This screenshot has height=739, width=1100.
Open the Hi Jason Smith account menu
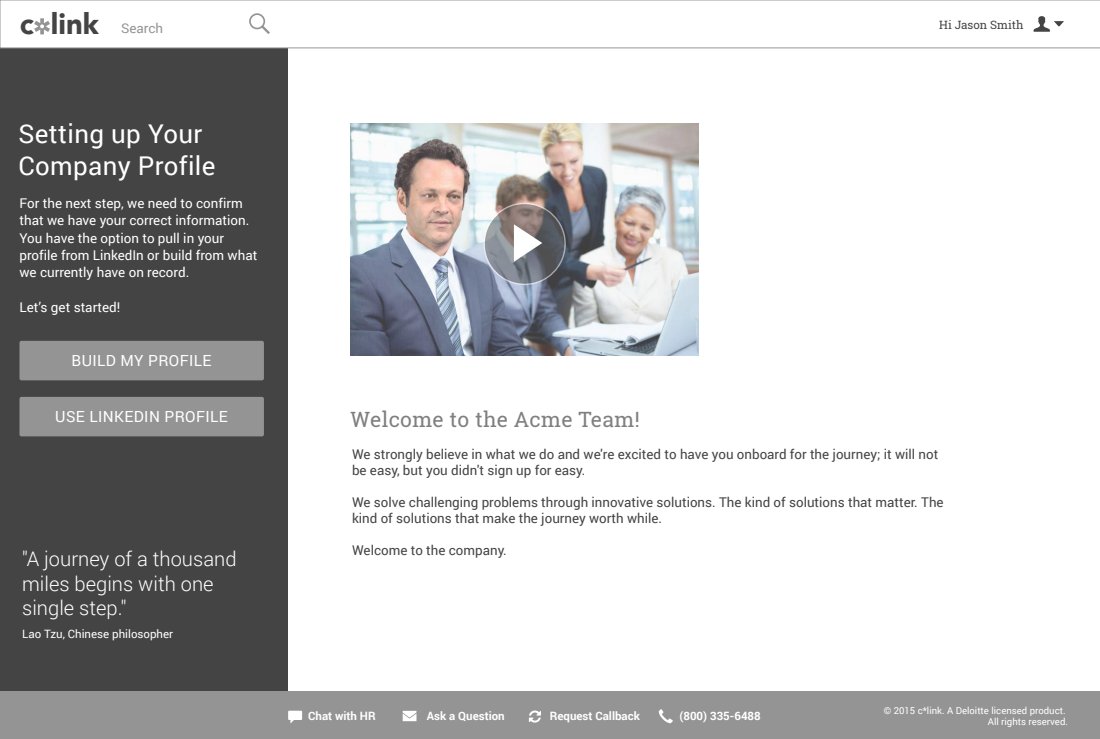click(980, 25)
